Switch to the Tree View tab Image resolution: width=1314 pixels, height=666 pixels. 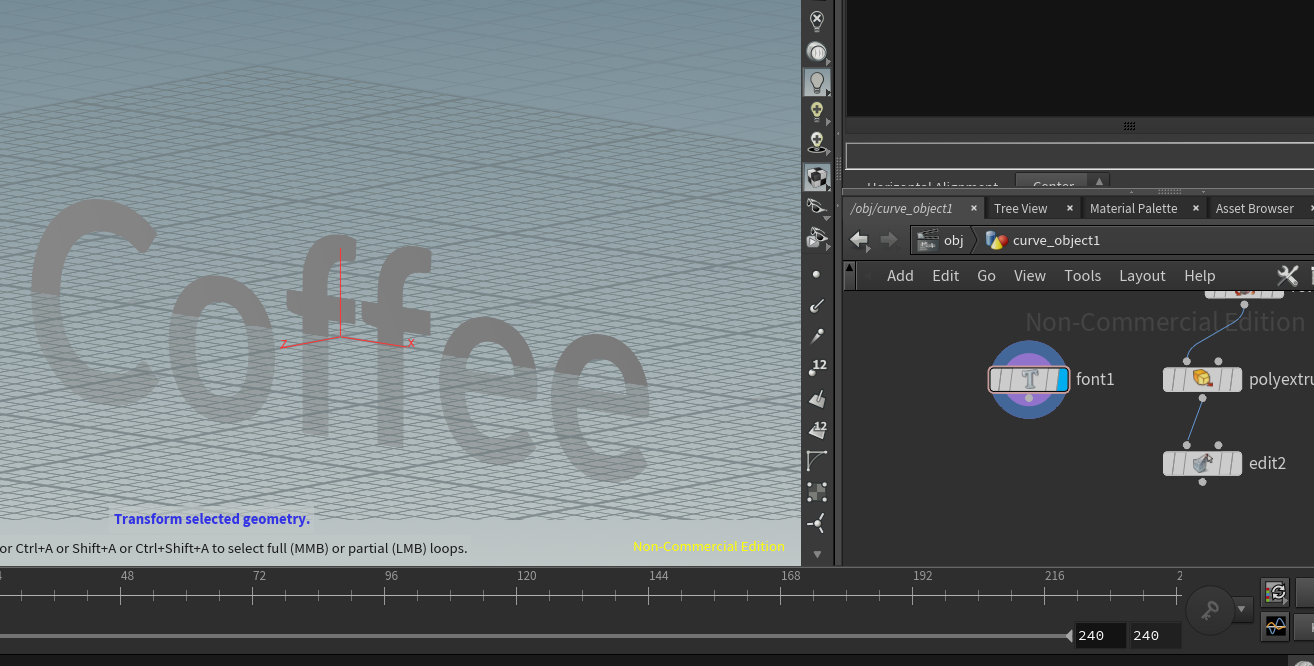pyautogui.click(x=1021, y=208)
